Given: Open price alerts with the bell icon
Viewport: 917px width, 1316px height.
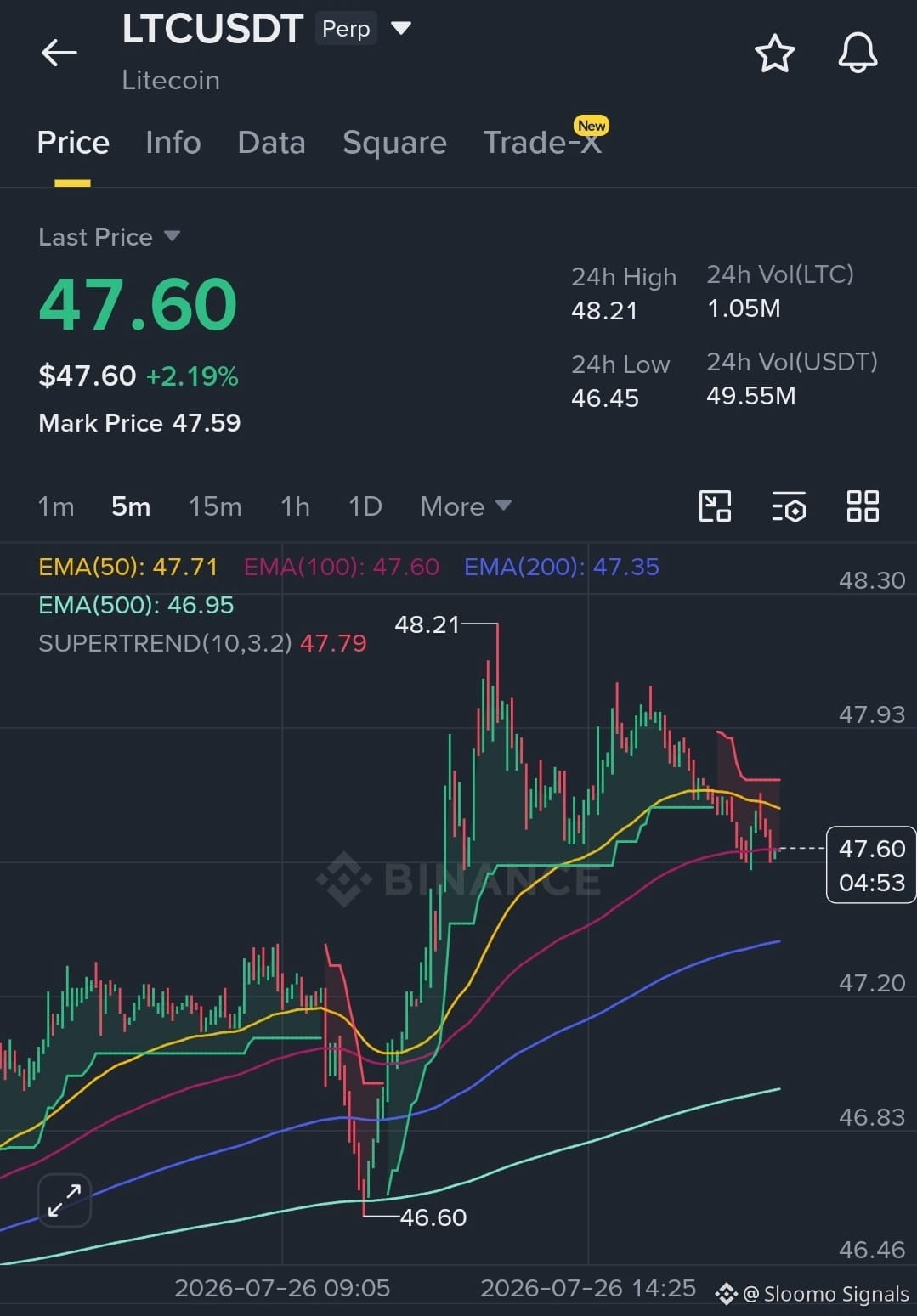Looking at the screenshot, I should coord(858,53).
